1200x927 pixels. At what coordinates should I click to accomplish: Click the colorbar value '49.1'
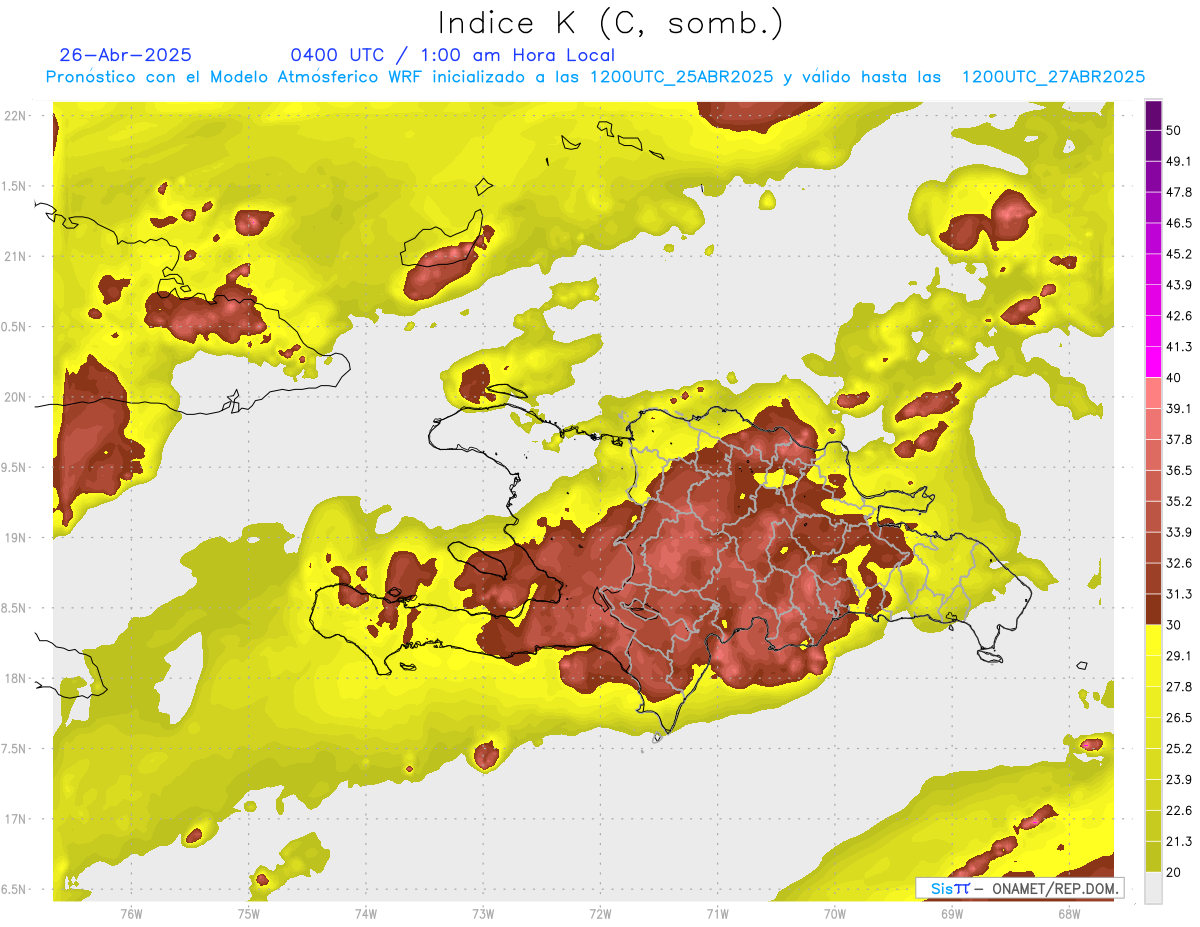(x=1179, y=161)
